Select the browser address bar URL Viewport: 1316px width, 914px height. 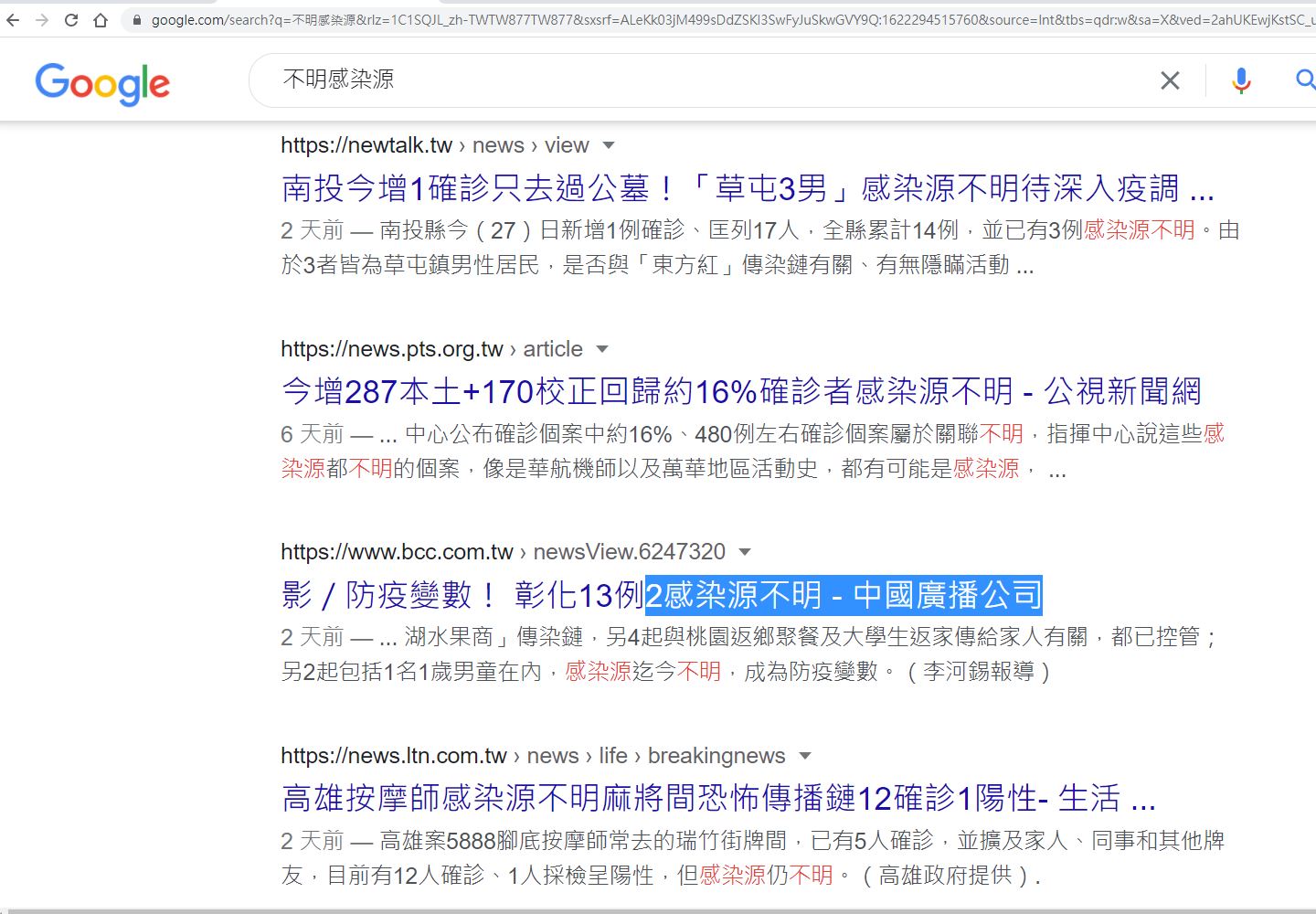coord(731,20)
